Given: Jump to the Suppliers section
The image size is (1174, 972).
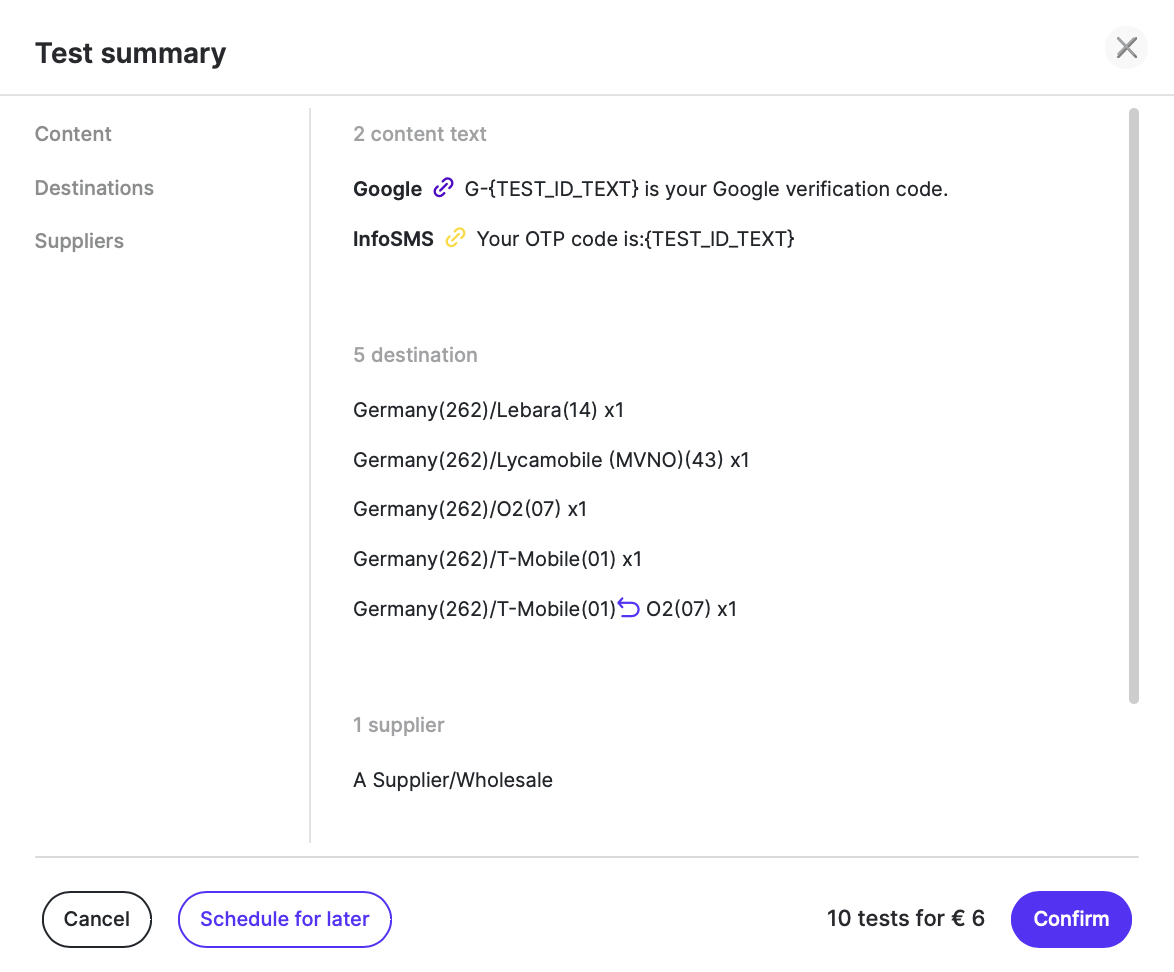Looking at the screenshot, I should click(79, 241).
